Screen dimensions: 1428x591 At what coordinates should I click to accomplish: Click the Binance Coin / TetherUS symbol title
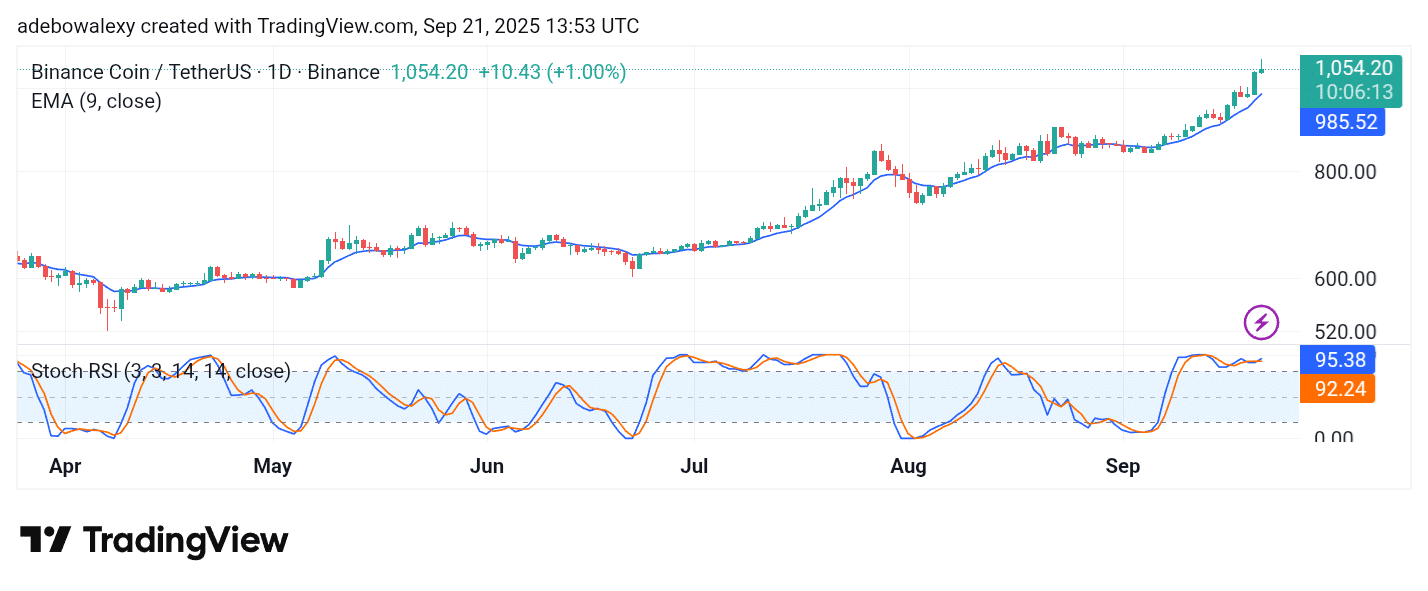tap(205, 72)
